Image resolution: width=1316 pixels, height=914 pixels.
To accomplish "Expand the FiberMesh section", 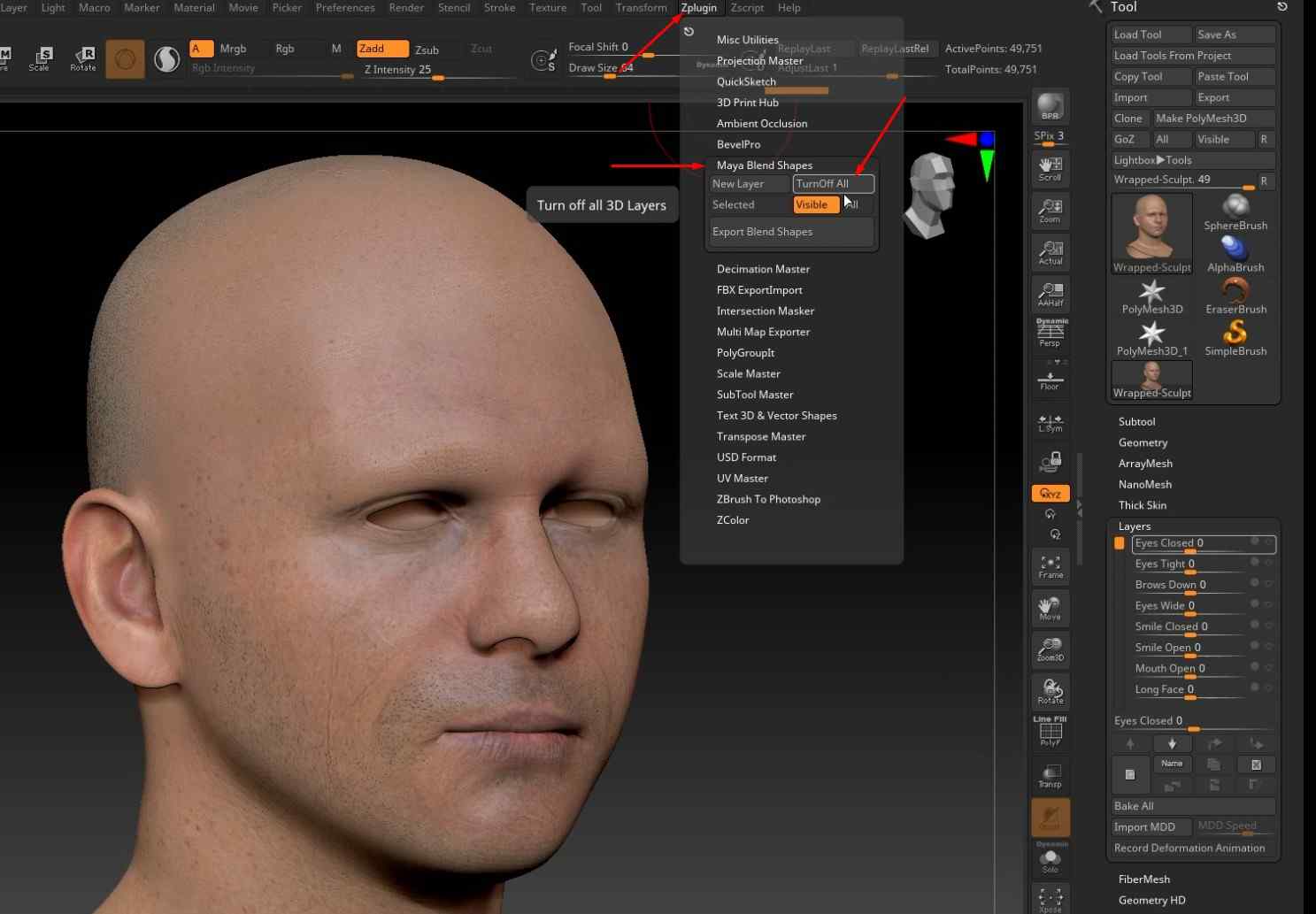I will 1144,879.
